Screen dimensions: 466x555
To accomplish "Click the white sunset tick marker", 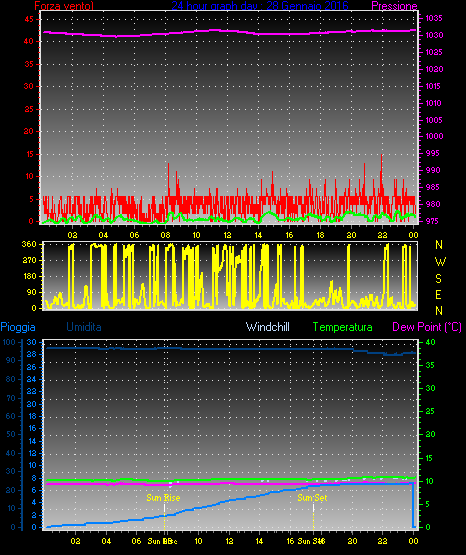I will point(313,509).
